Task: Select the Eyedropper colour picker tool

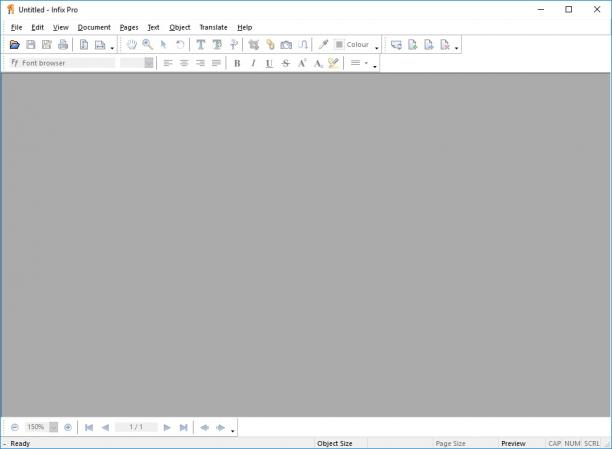Action: click(323, 45)
